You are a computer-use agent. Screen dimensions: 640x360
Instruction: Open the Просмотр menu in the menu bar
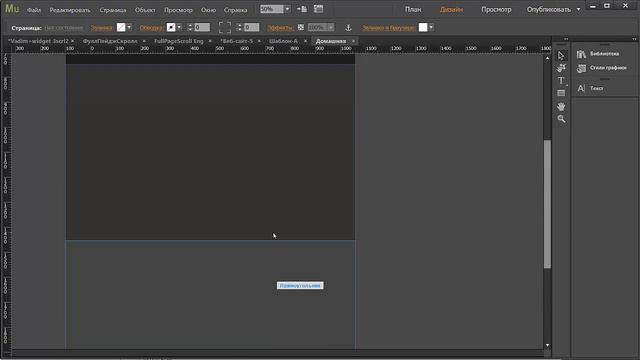point(178,10)
